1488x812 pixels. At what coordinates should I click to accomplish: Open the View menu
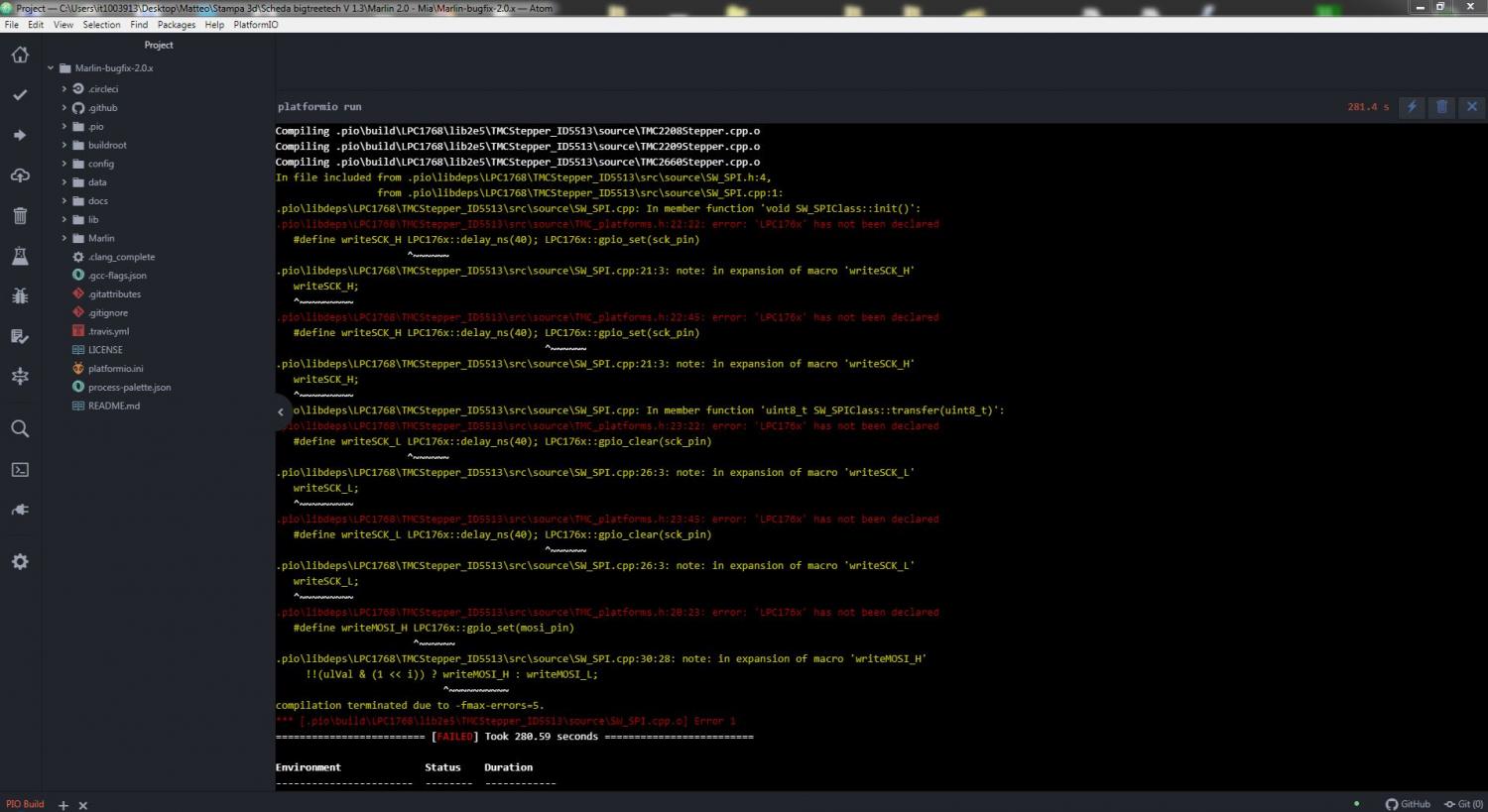point(63,25)
